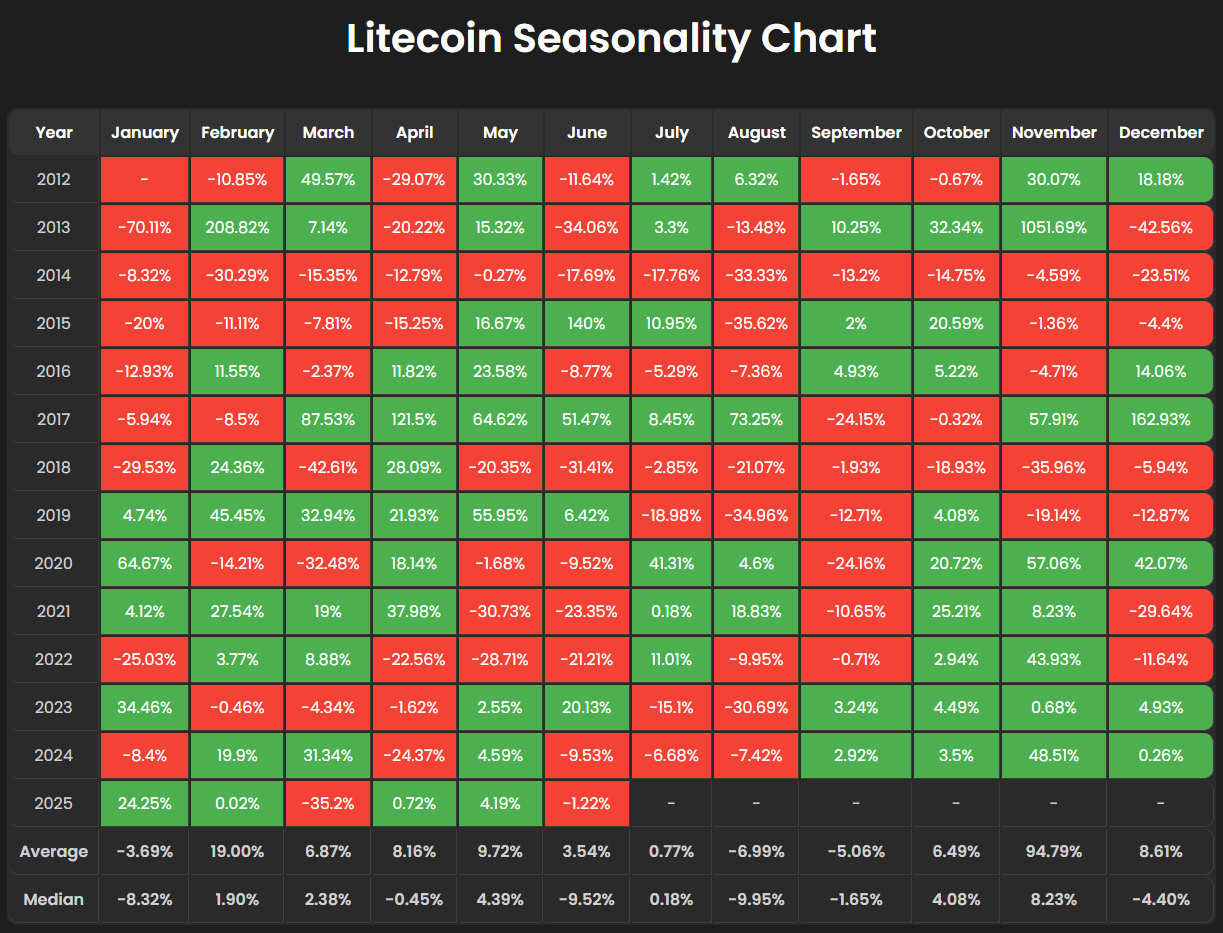The height and width of the screenshot is (933, 1223).
Task: Select the 2017 row label
Action: [54, 419]
